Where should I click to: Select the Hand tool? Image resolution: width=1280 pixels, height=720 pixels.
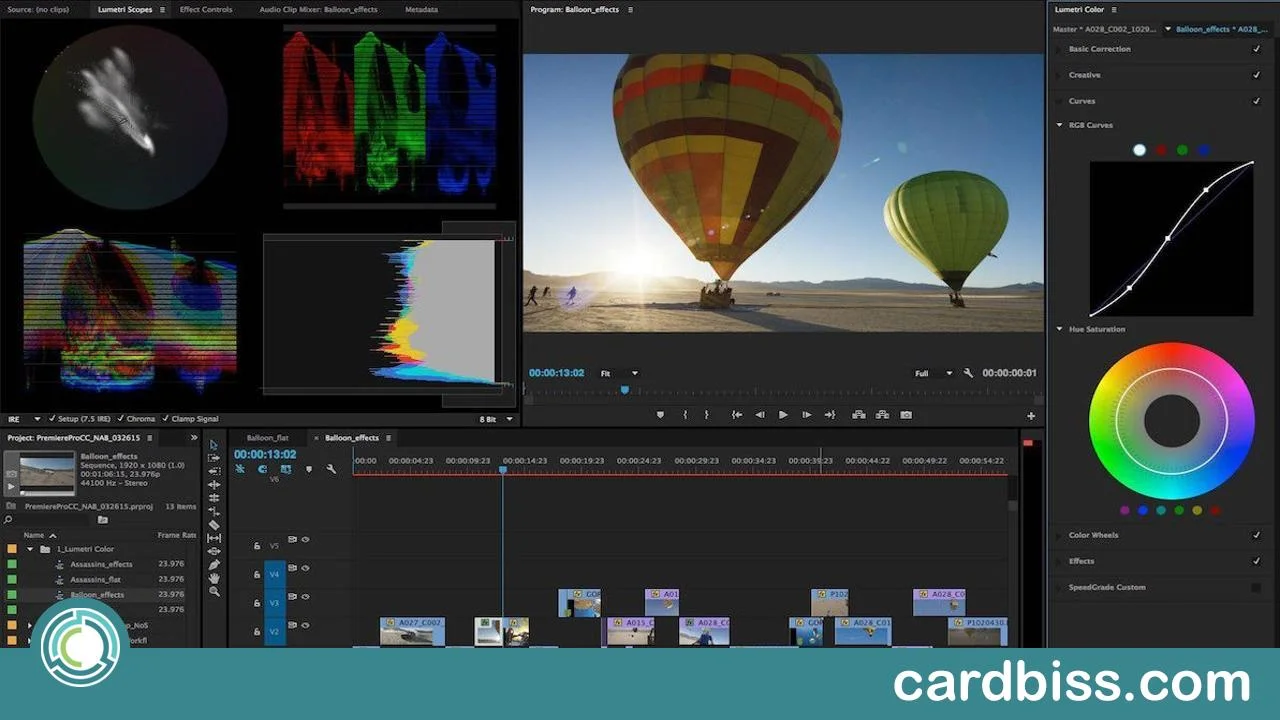coord(214,577)
